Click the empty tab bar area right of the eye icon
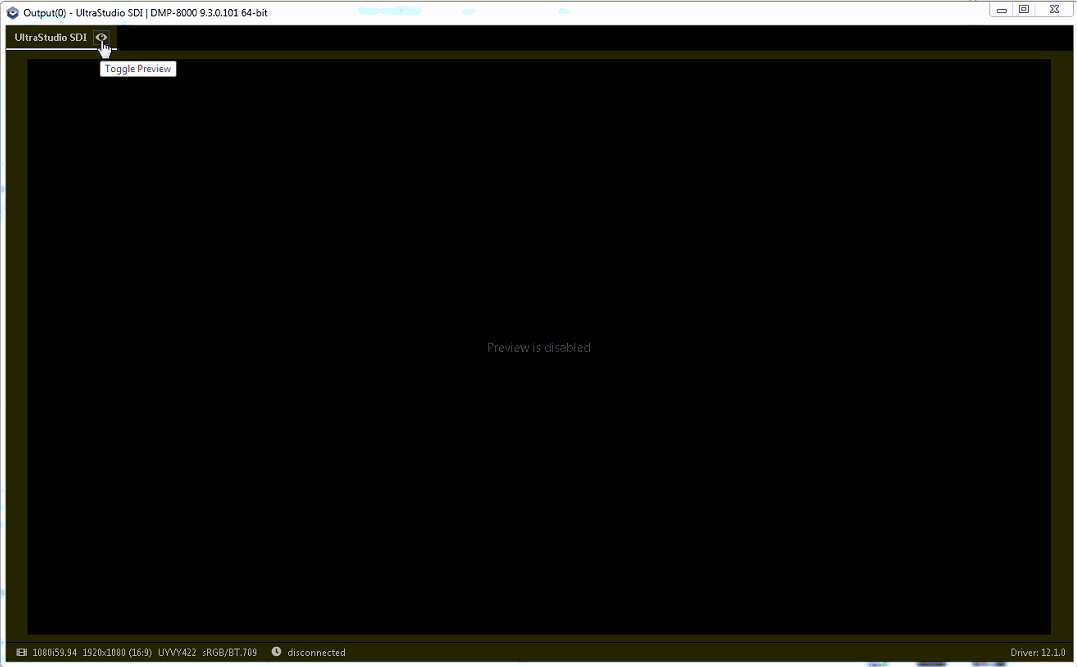The image size is (1077, 667). pos(600,37)
